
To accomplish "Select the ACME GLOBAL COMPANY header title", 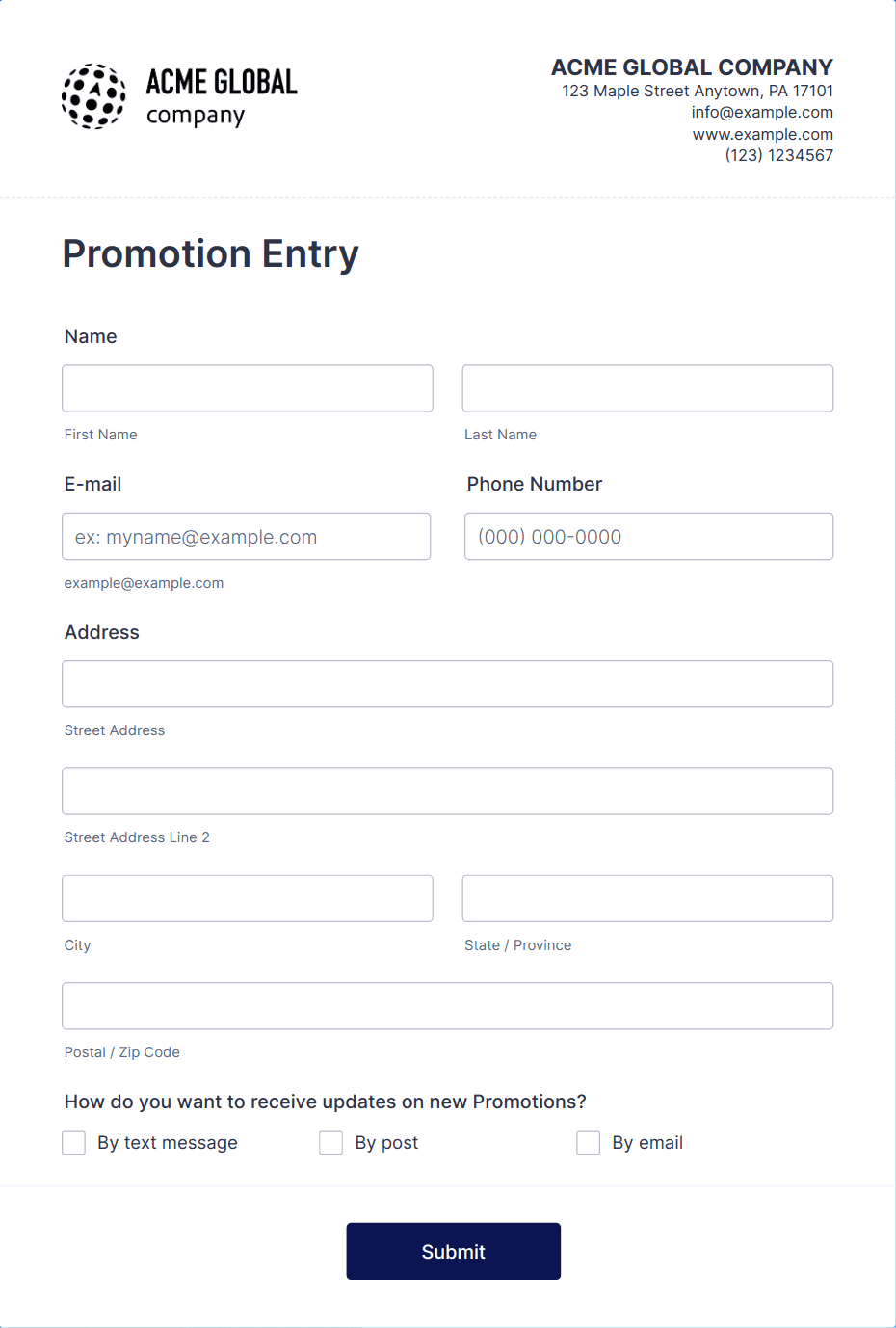I will pyautogui.click(x=692, y=67).
